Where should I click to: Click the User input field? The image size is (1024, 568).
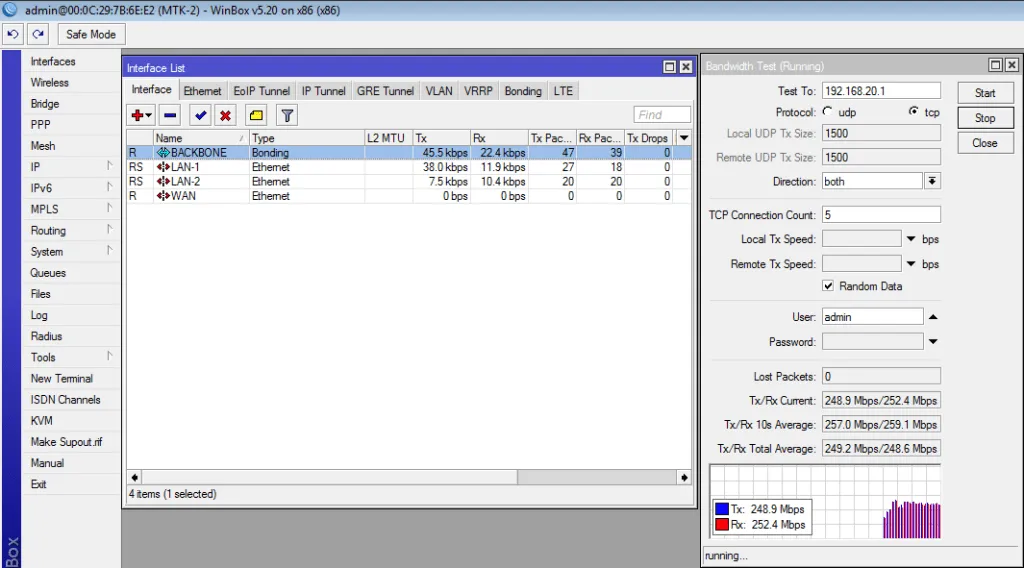872,317
